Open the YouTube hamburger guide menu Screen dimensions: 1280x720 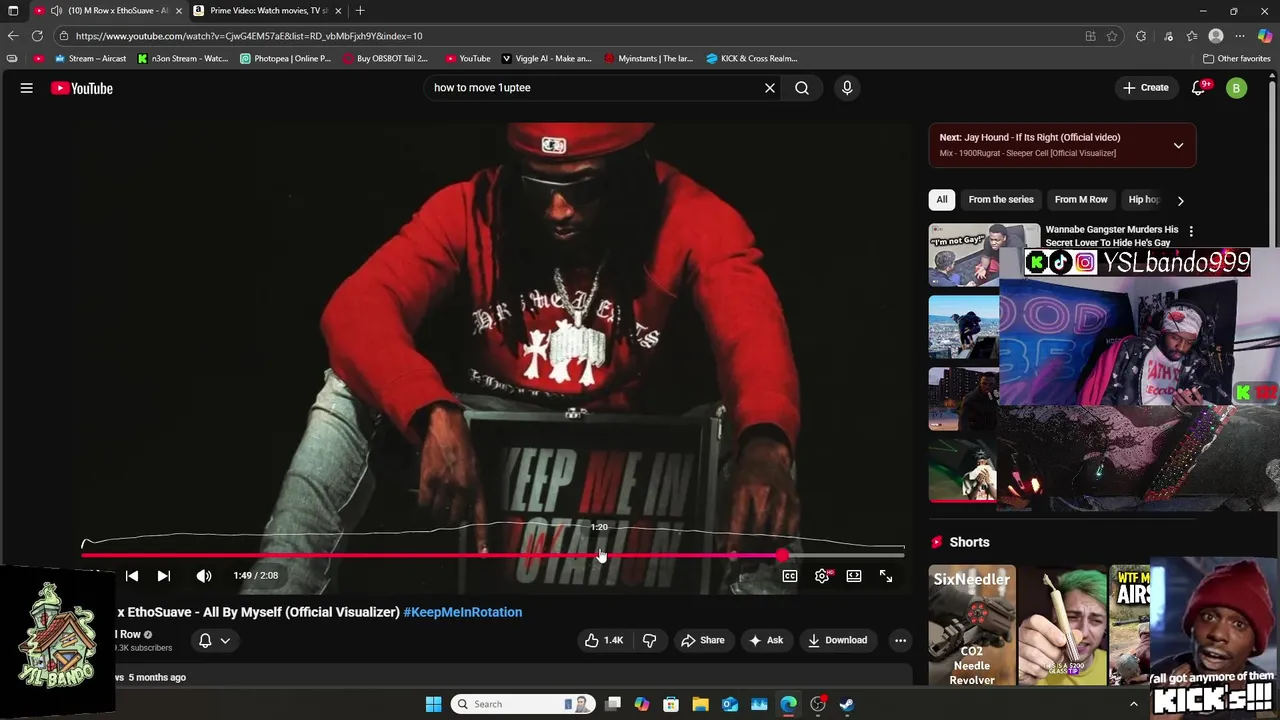click(27, 88)
